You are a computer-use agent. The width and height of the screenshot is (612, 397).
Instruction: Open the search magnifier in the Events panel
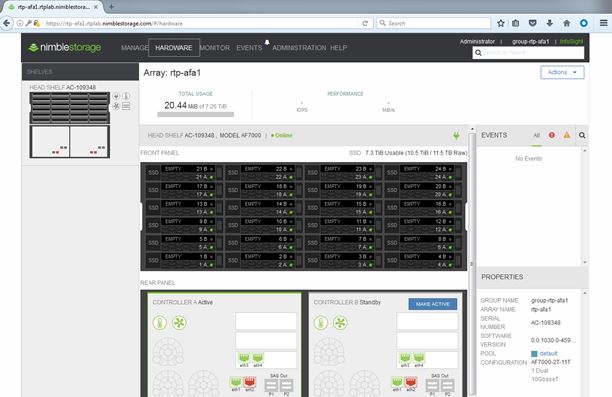582,135
